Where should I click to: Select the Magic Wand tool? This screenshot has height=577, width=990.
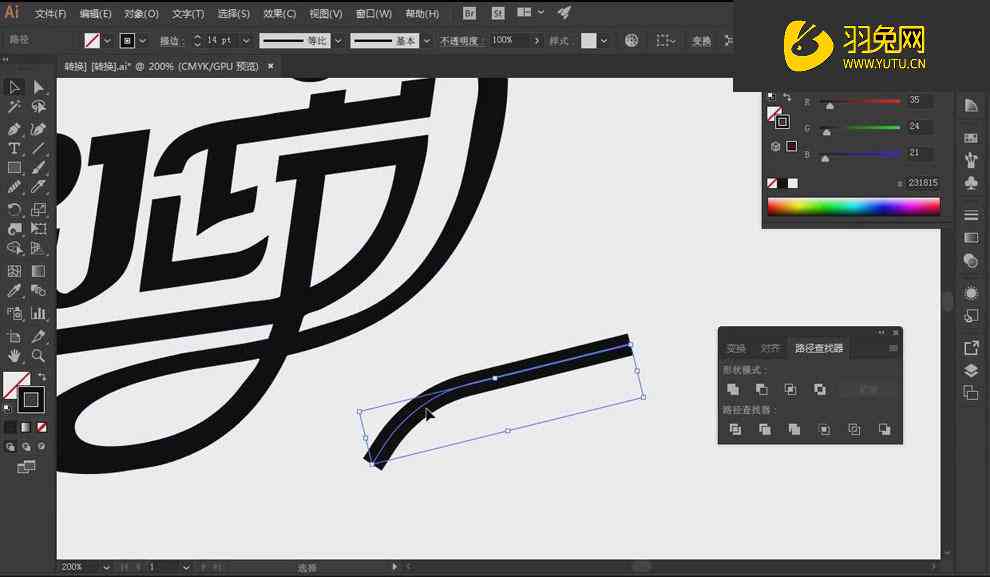(14, 107)
